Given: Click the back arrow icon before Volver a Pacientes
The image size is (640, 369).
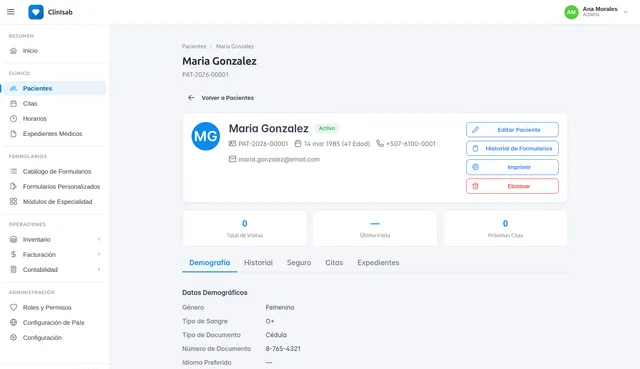Looking at the screenshot, I should 191,98.
